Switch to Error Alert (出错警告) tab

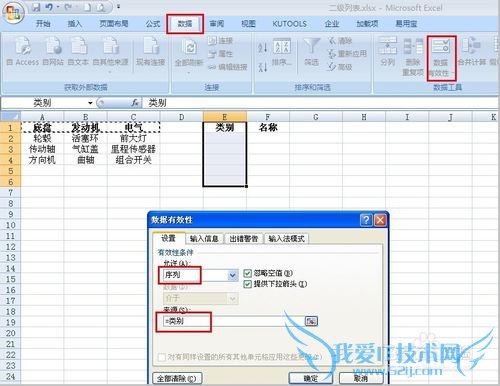pos(244,239)
